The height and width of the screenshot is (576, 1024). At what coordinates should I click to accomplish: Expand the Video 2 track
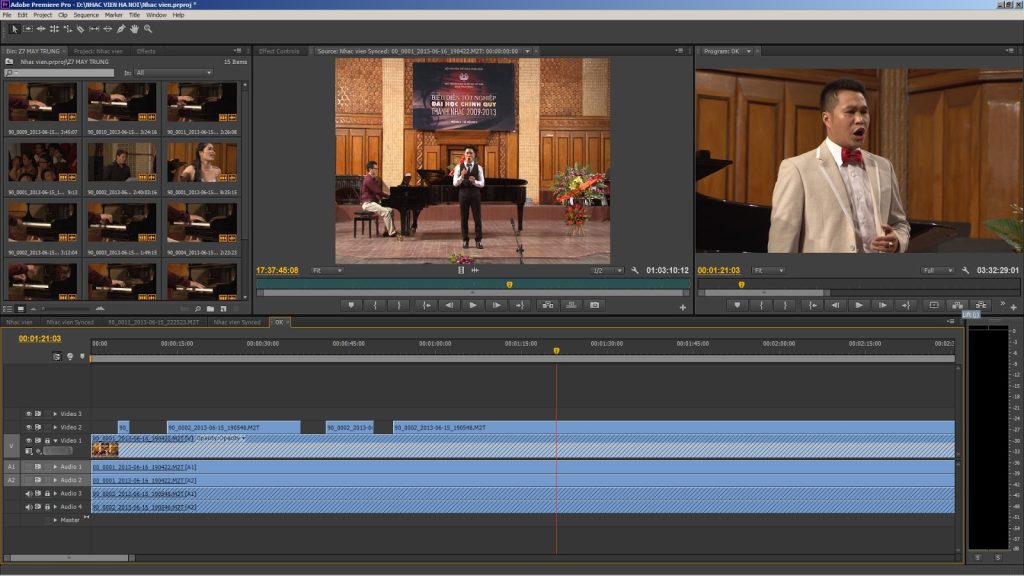55,427
